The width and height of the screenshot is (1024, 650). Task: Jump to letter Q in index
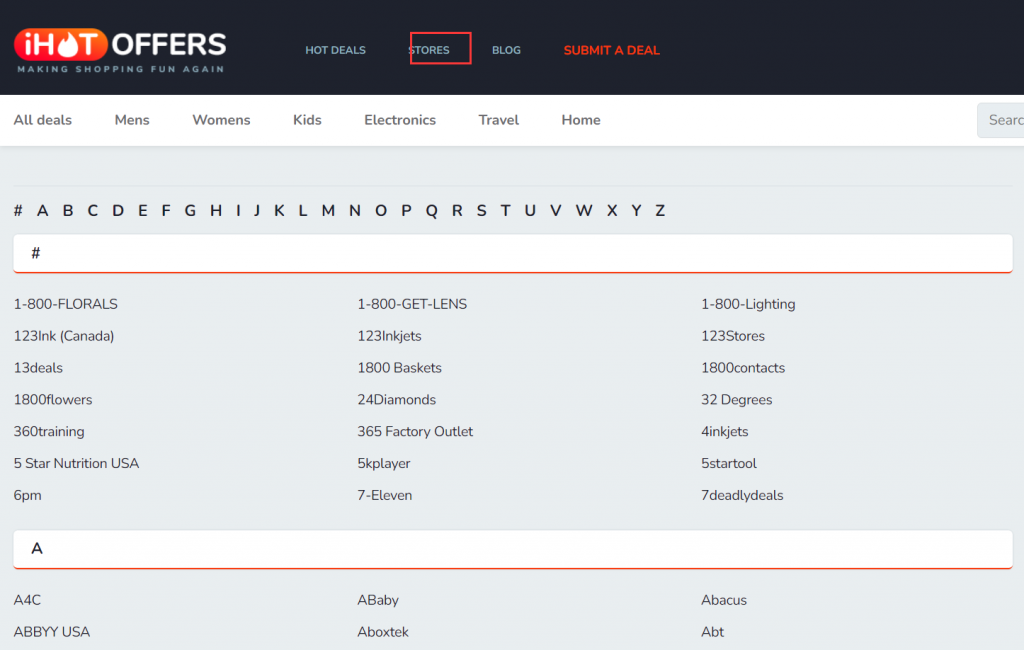pyautogui.click(x=432, y=210)
